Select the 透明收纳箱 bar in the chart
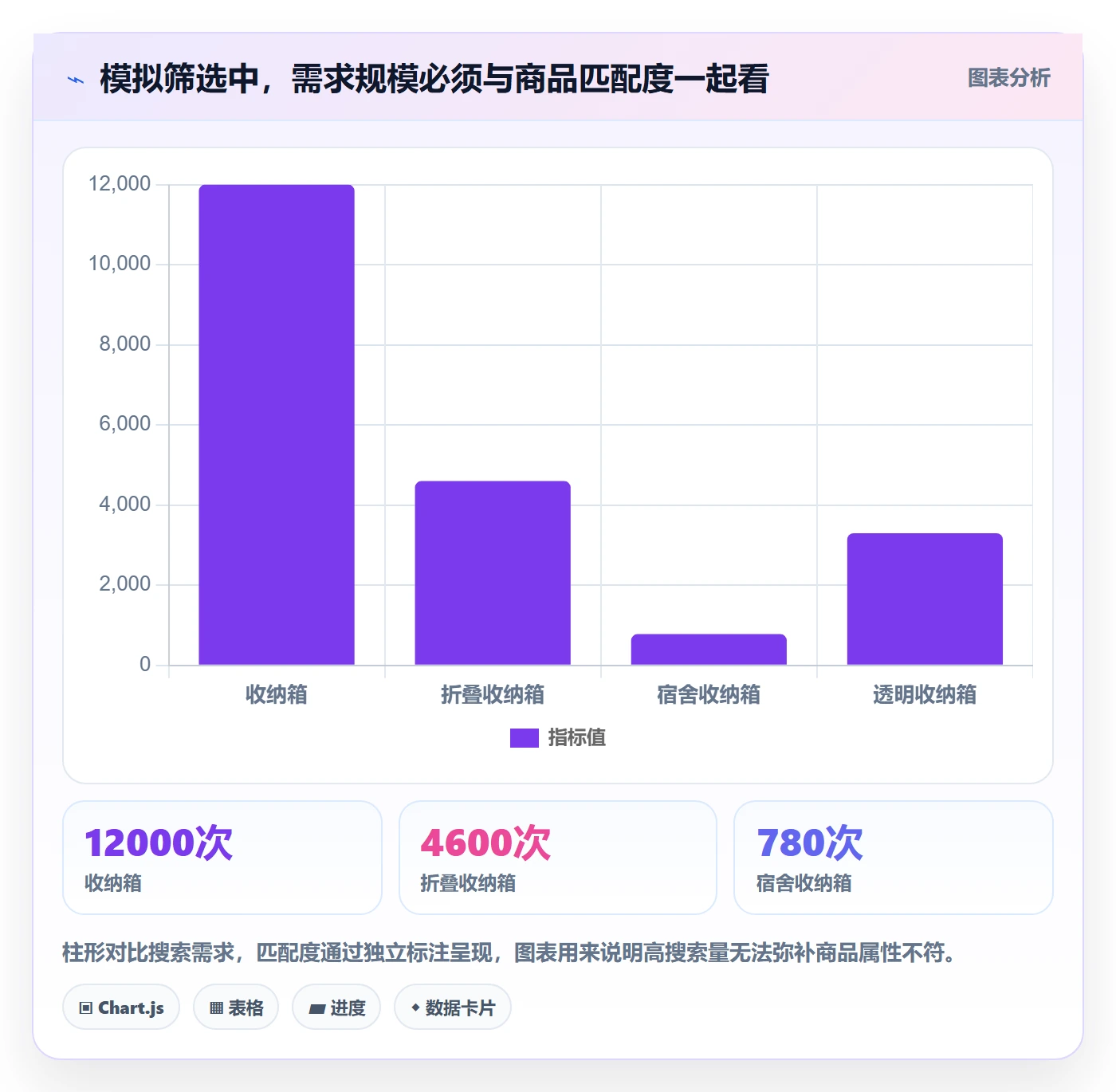This screenshot has width=1116, height=1092. tap(925, 599)
